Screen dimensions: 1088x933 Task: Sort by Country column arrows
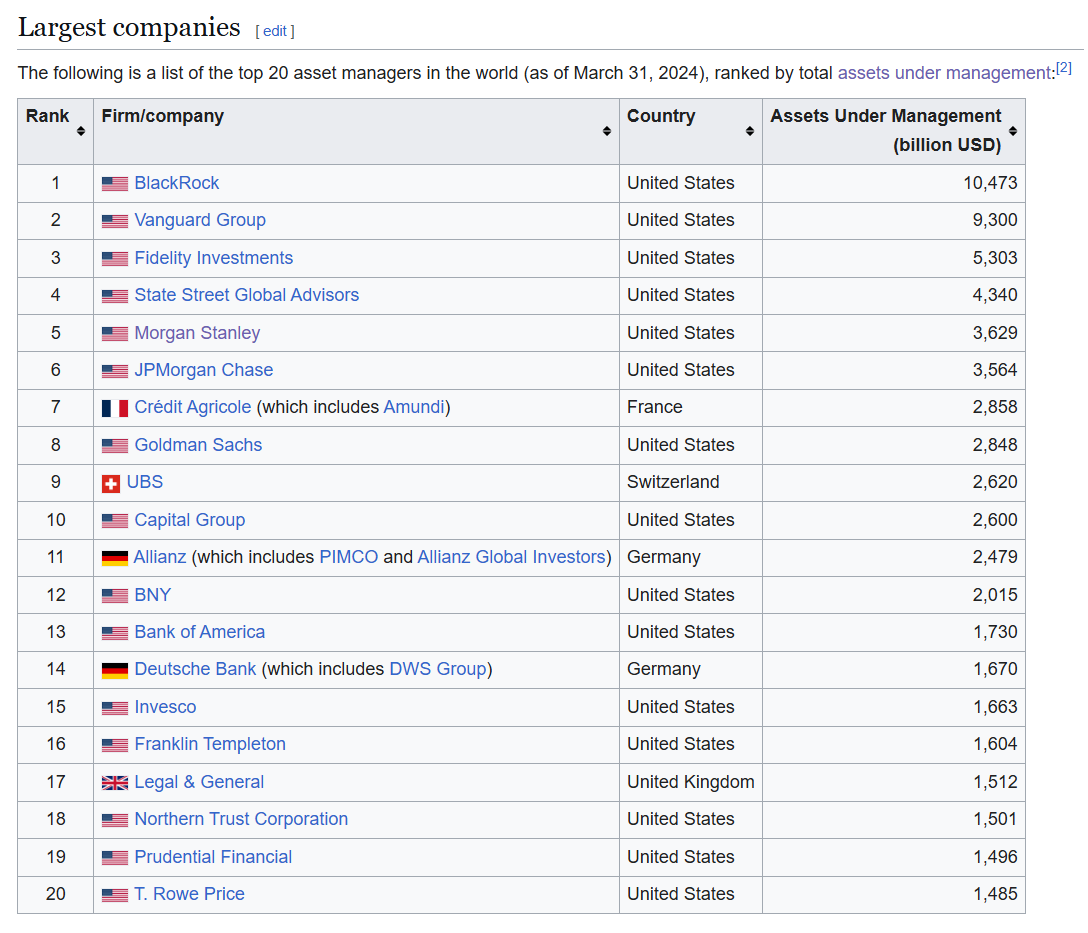tap(749, 131)
